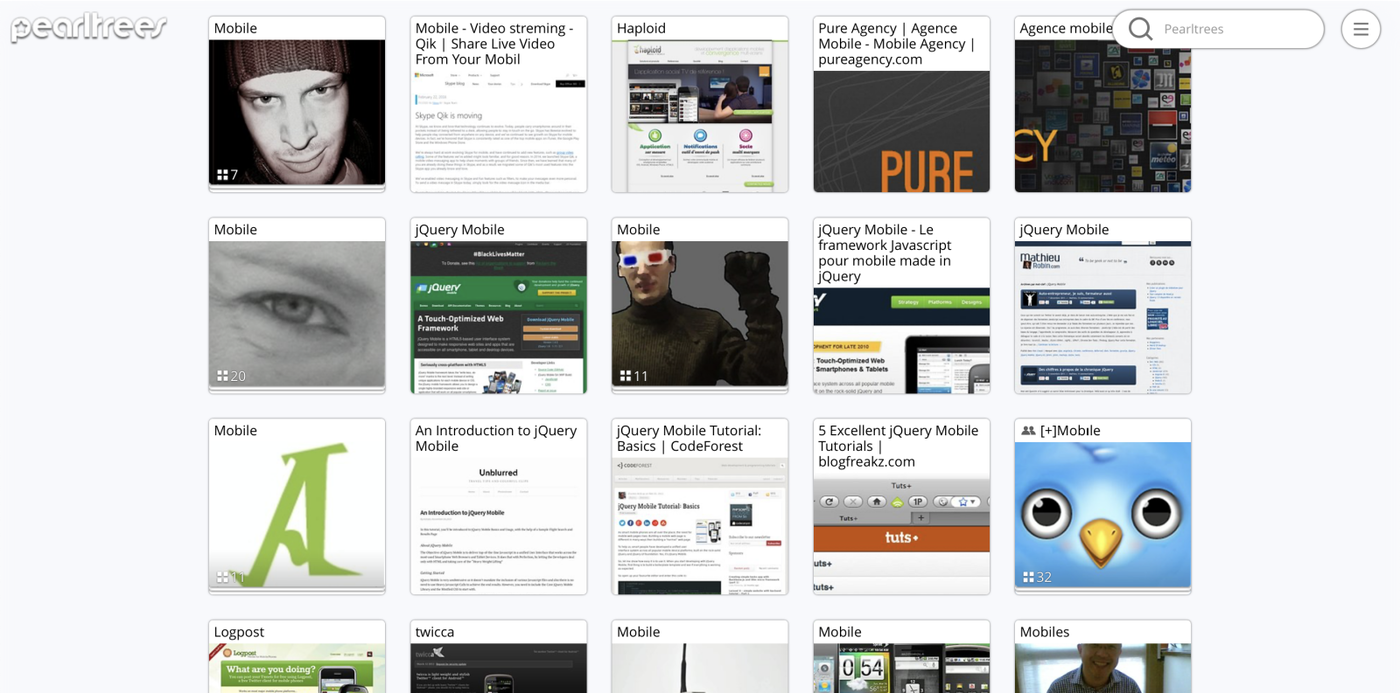Viewport: 1400px width, 693px height.
Task: Click the Pearltrees logo
Action: 88,27
